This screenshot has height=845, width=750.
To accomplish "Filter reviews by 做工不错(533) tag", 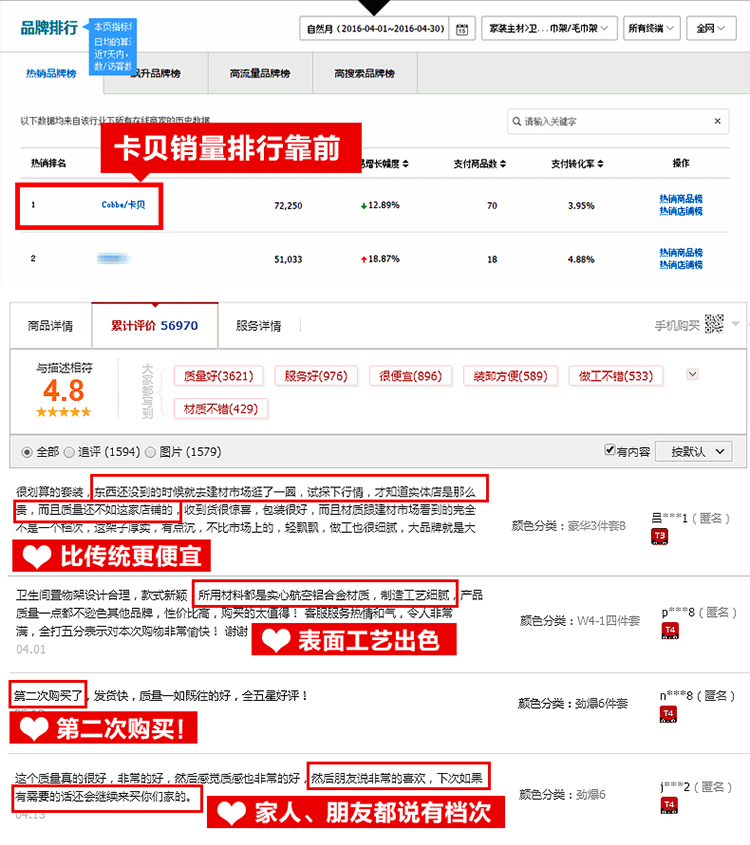I will coord(616,376).
